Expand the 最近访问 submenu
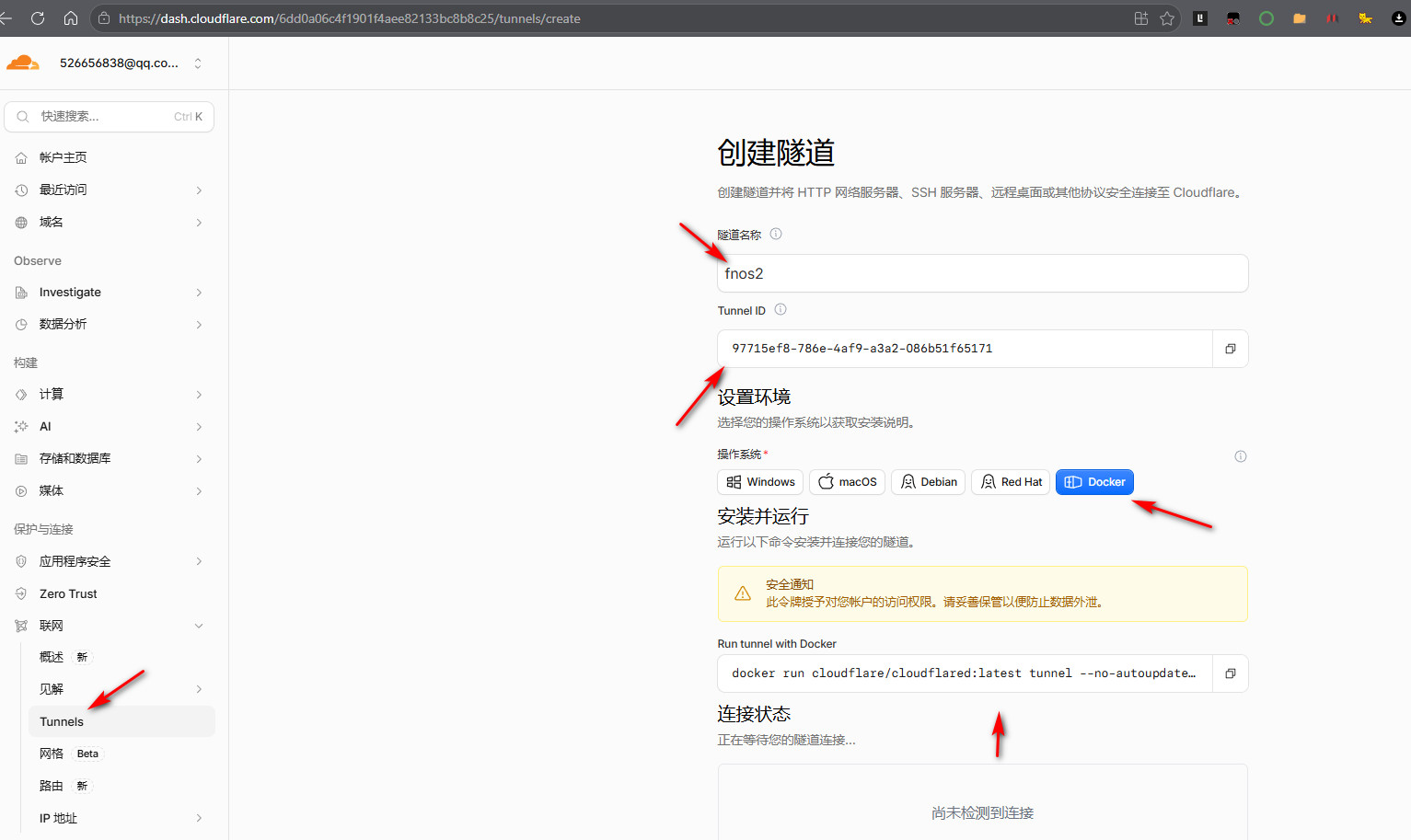This screenshot has height=840, width=1411. pos(199,190)
